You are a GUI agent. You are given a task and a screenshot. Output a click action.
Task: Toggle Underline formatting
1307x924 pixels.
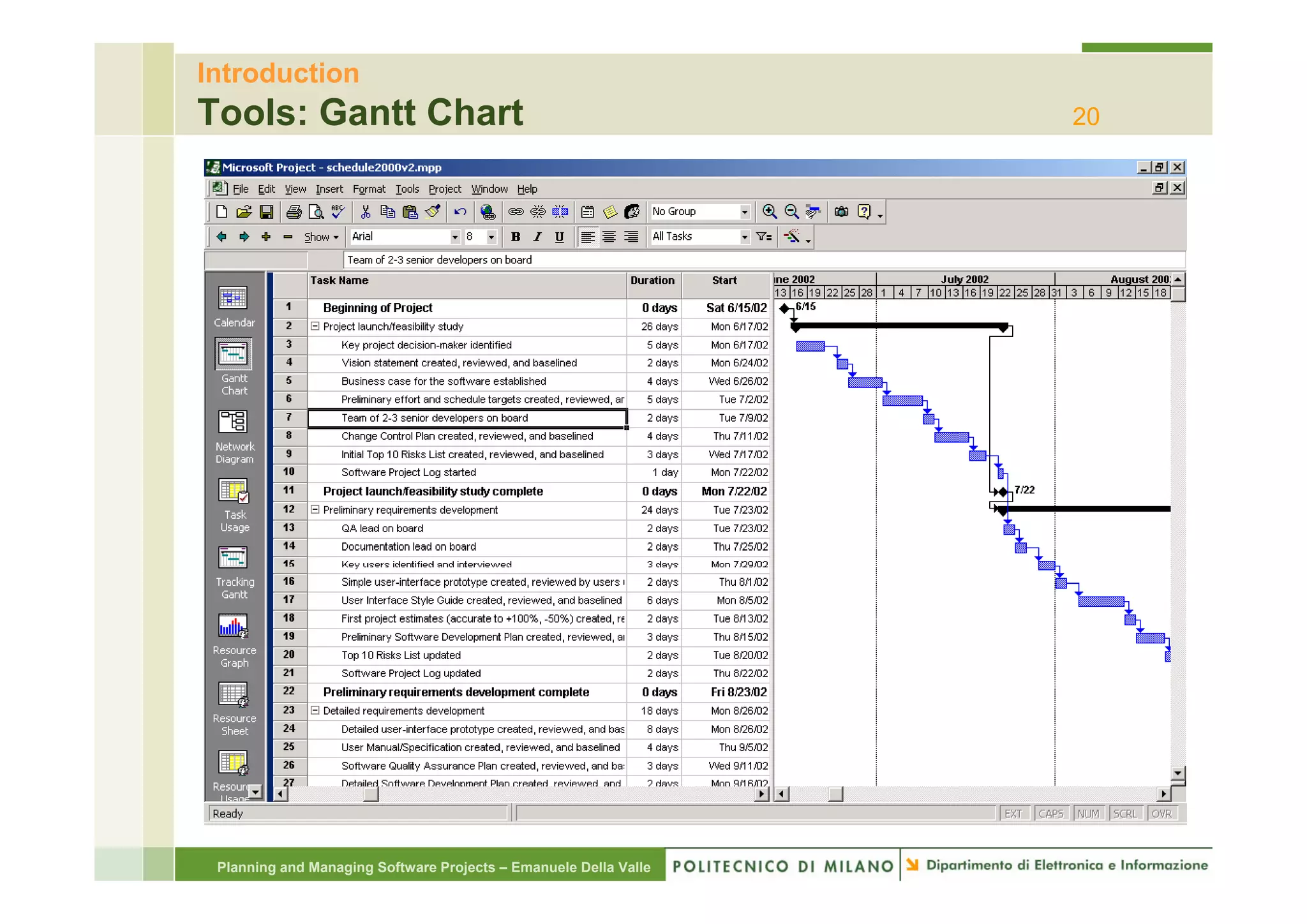[560, 237]
